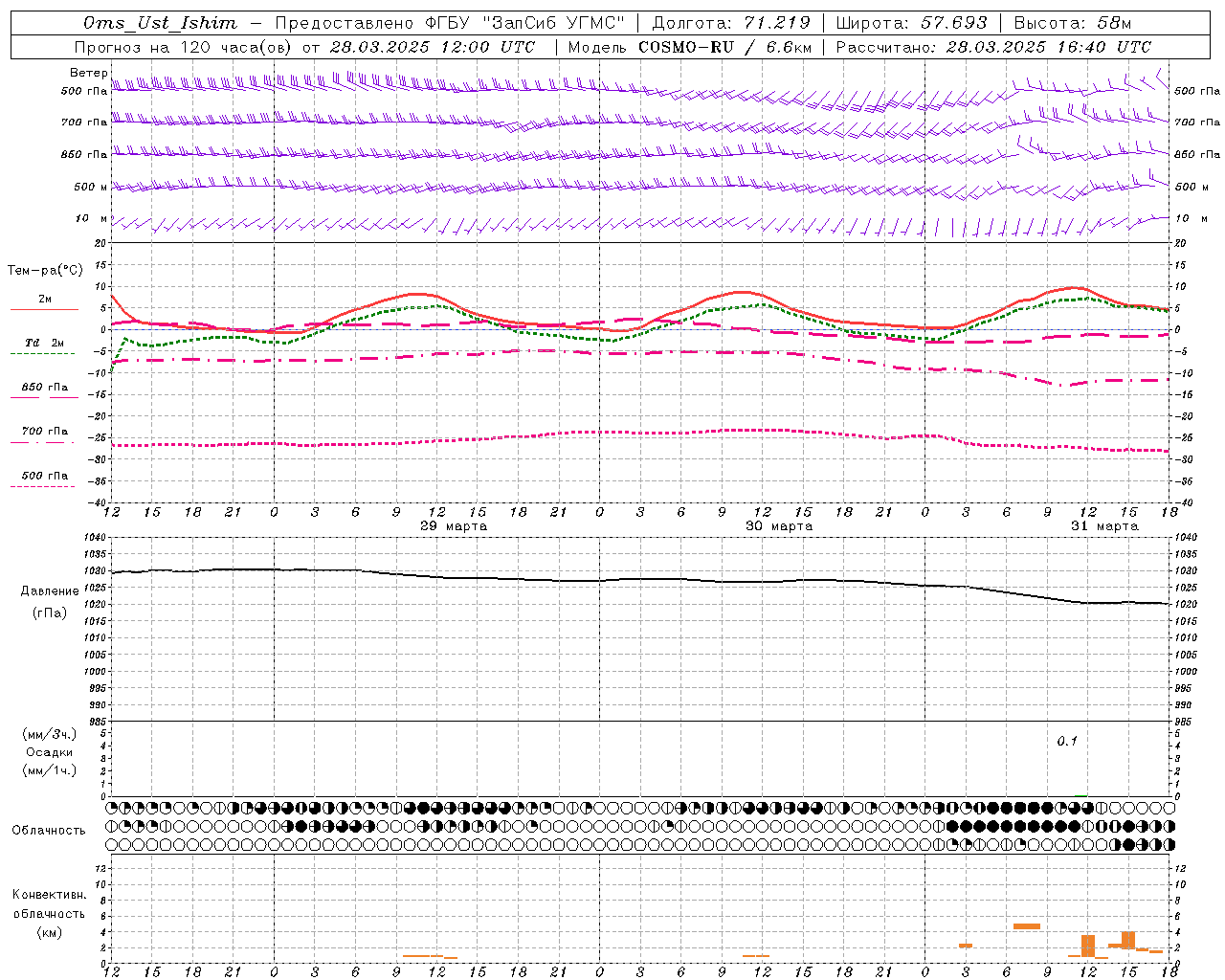This screenshot has height=980, width=1225.
Task: Click the Td 2м legend entry
Action: tap(44, 343)
